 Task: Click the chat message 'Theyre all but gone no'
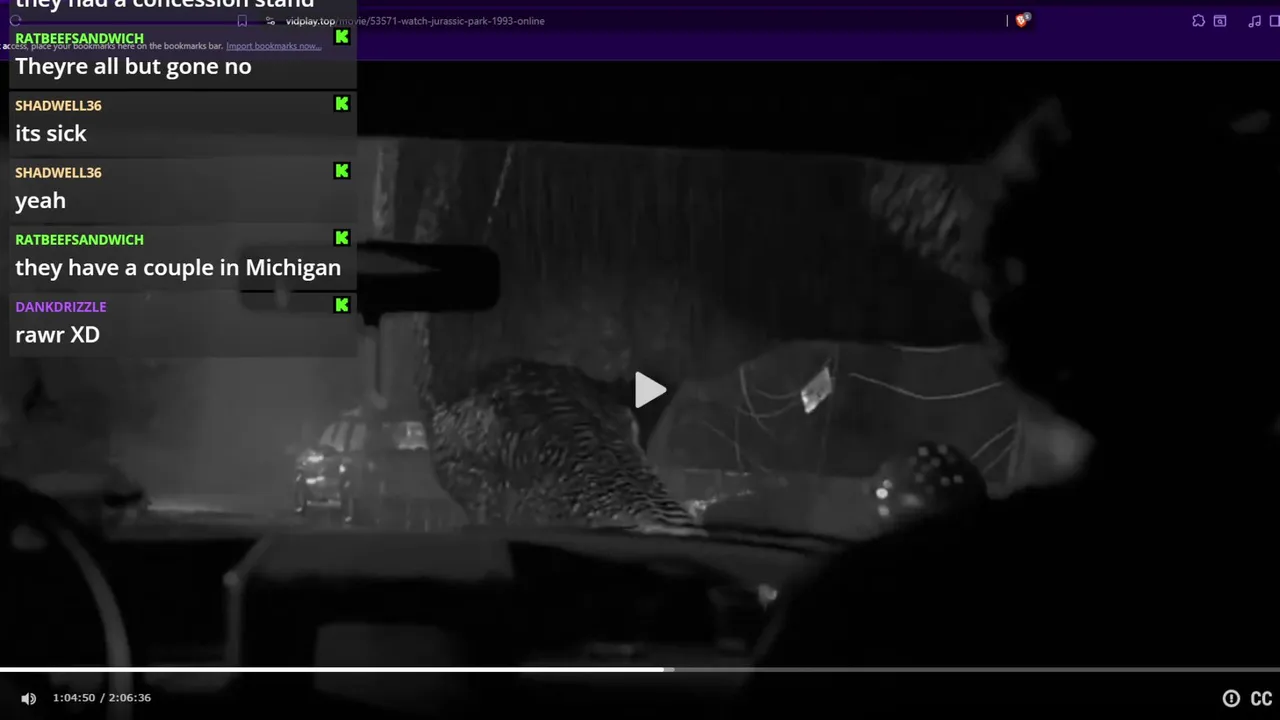pos(133,66)
